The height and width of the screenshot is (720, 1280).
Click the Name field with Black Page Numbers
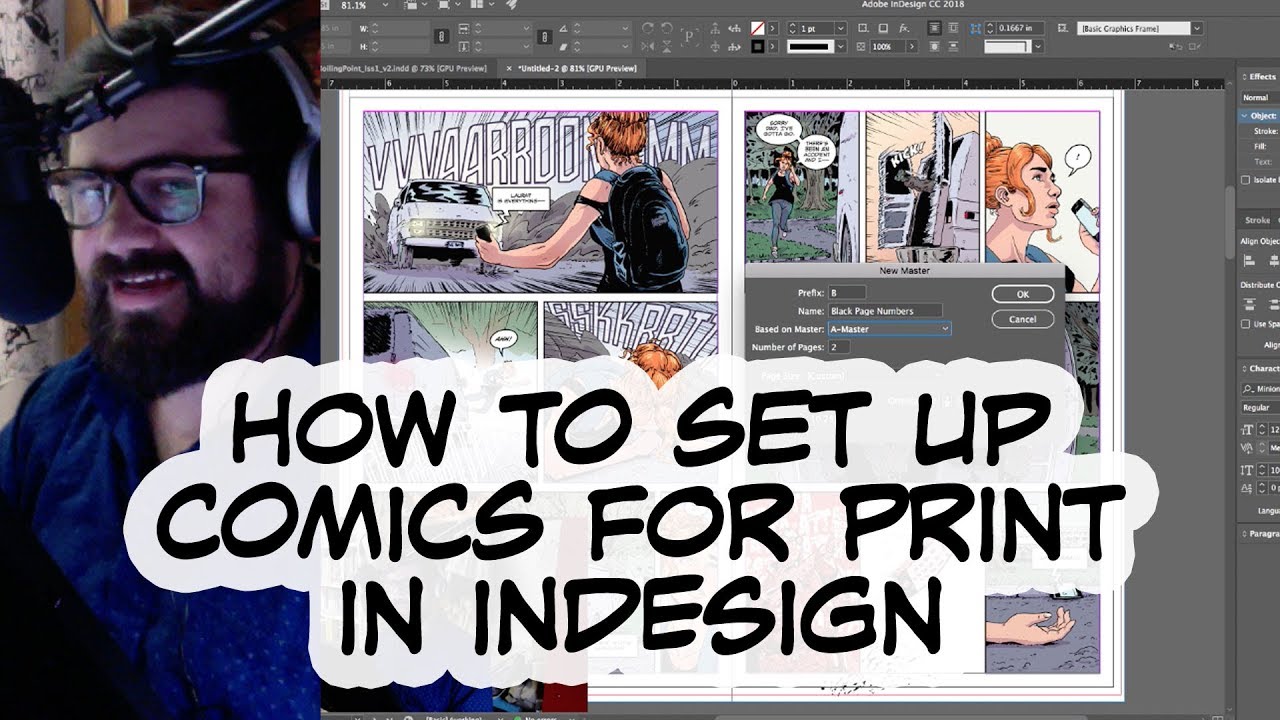(x=885, y=310)
